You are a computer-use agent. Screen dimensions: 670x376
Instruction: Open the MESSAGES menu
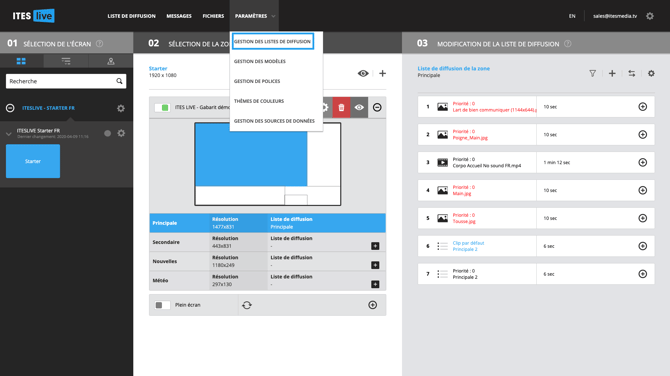coord(179,16)
